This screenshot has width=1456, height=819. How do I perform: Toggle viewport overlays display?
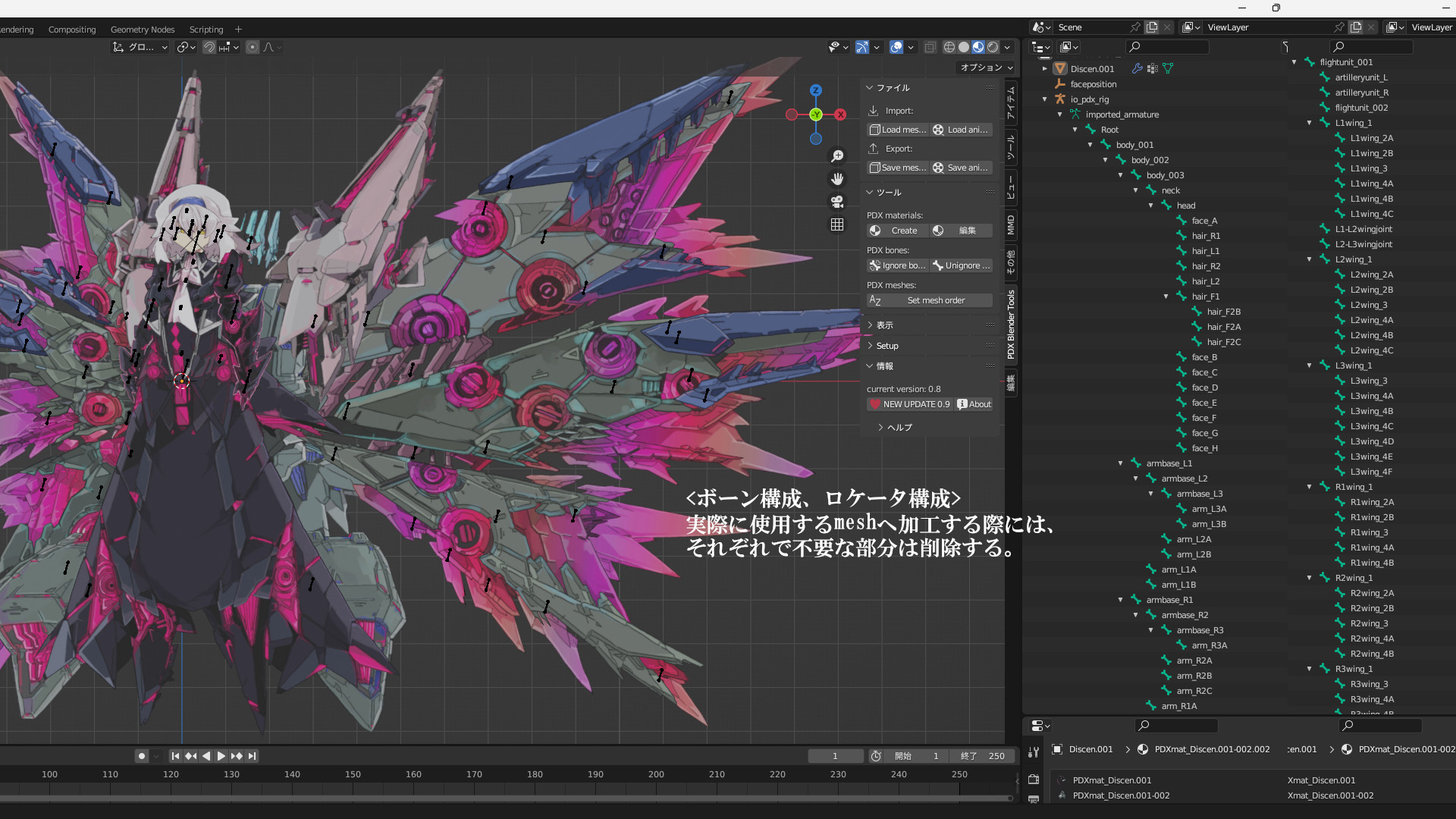[x=896, y=47]
